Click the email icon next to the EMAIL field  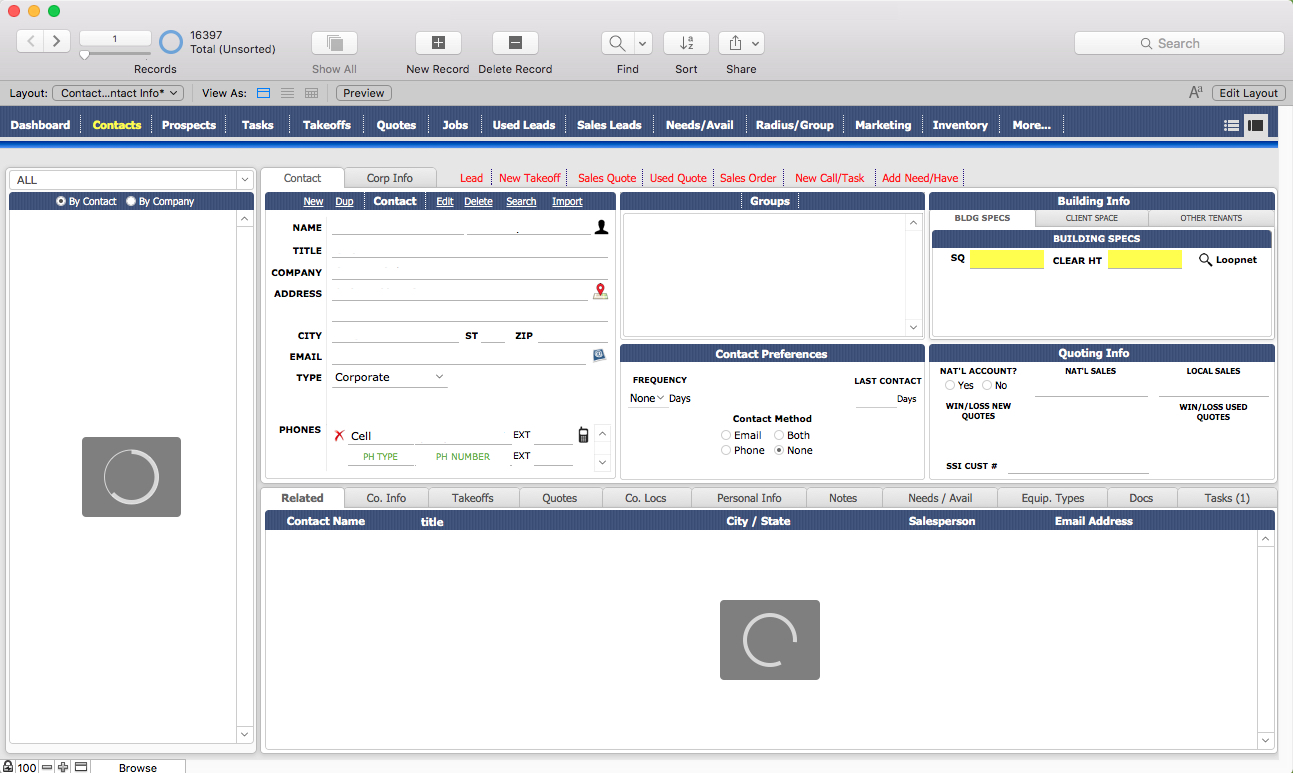(x=598, y=355)
